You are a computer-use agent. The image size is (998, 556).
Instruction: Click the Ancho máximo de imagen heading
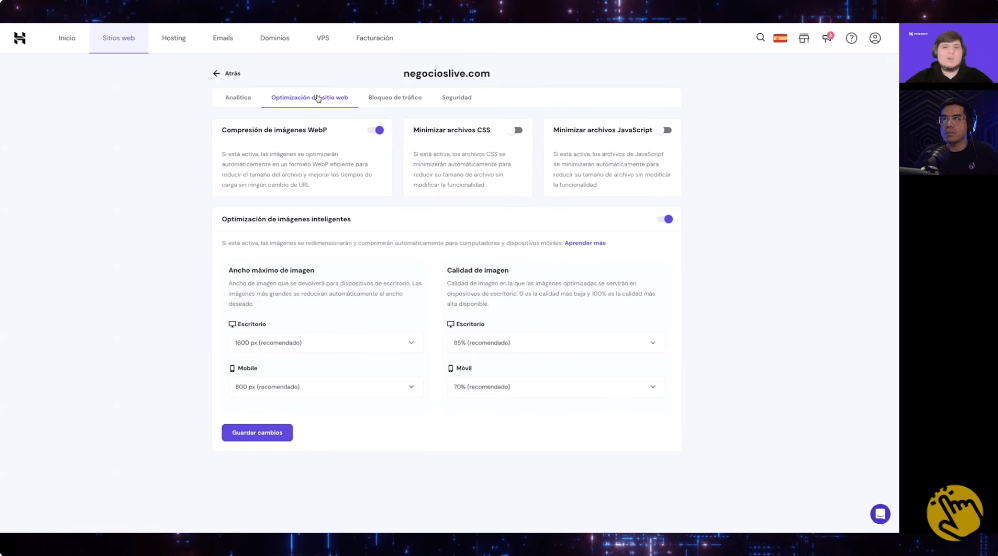point(271,270)
